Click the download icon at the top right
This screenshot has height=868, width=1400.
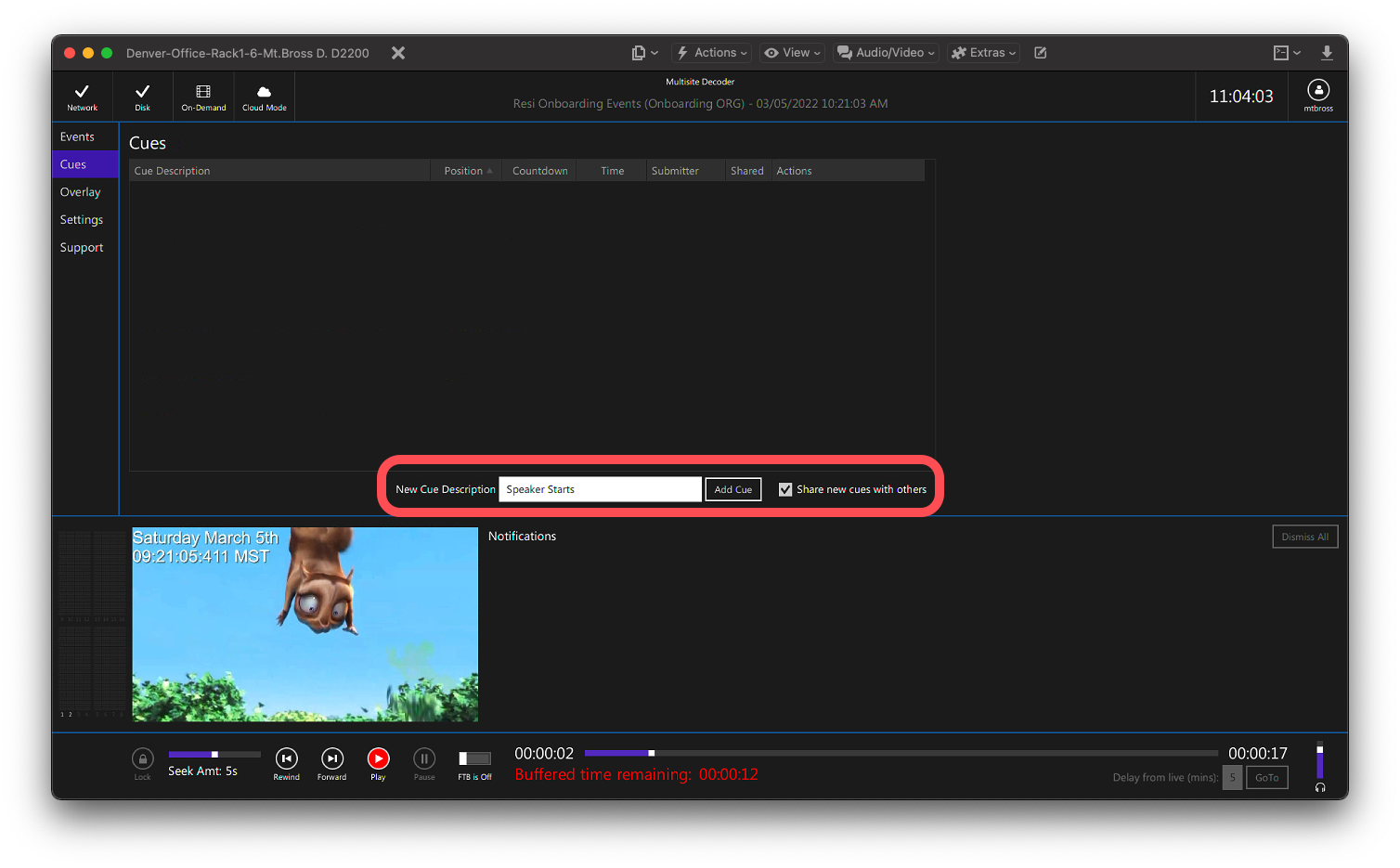point(1328,53)
